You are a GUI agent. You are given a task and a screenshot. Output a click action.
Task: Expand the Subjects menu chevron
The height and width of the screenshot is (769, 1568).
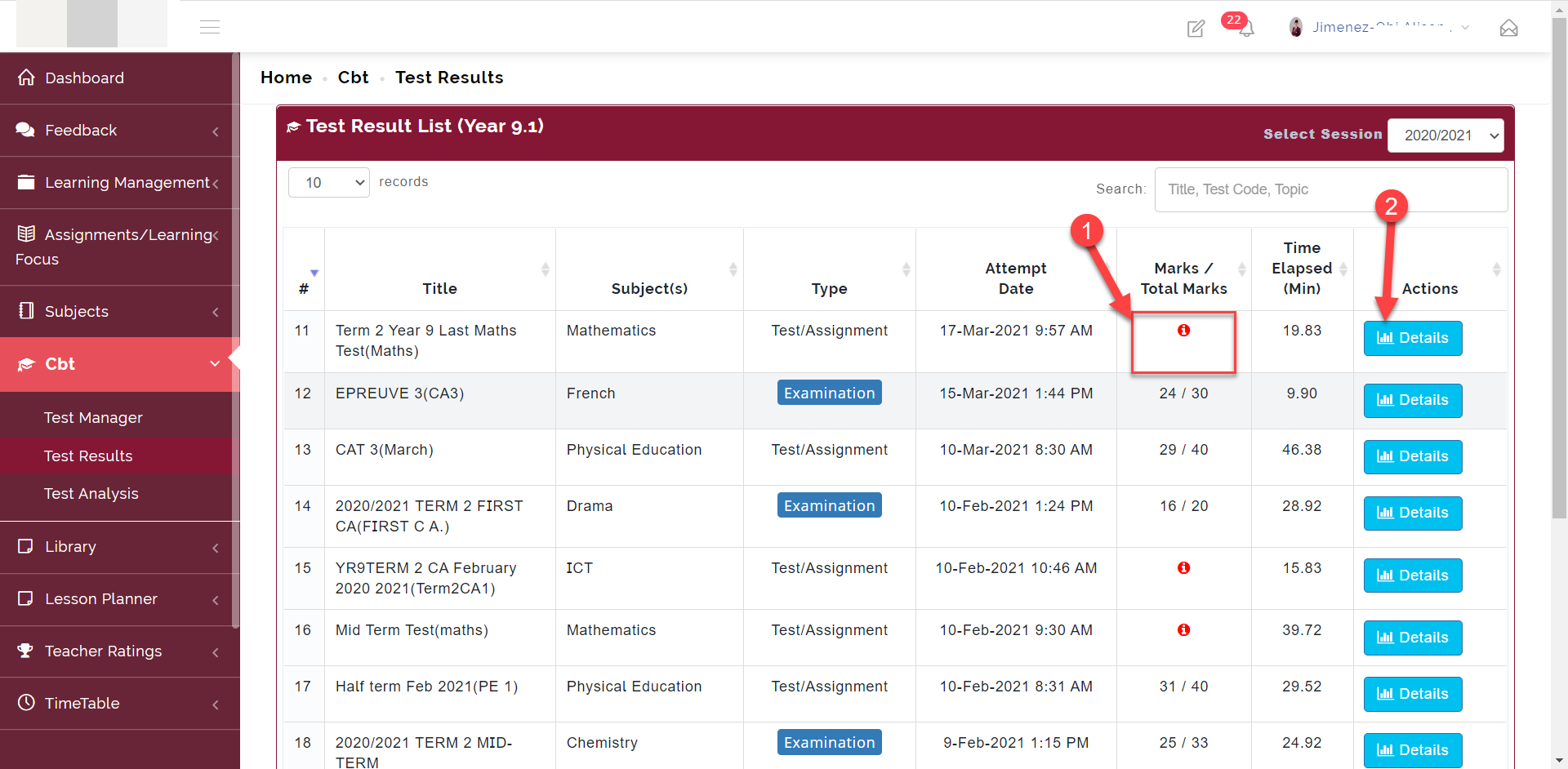(x=216, y=312)
